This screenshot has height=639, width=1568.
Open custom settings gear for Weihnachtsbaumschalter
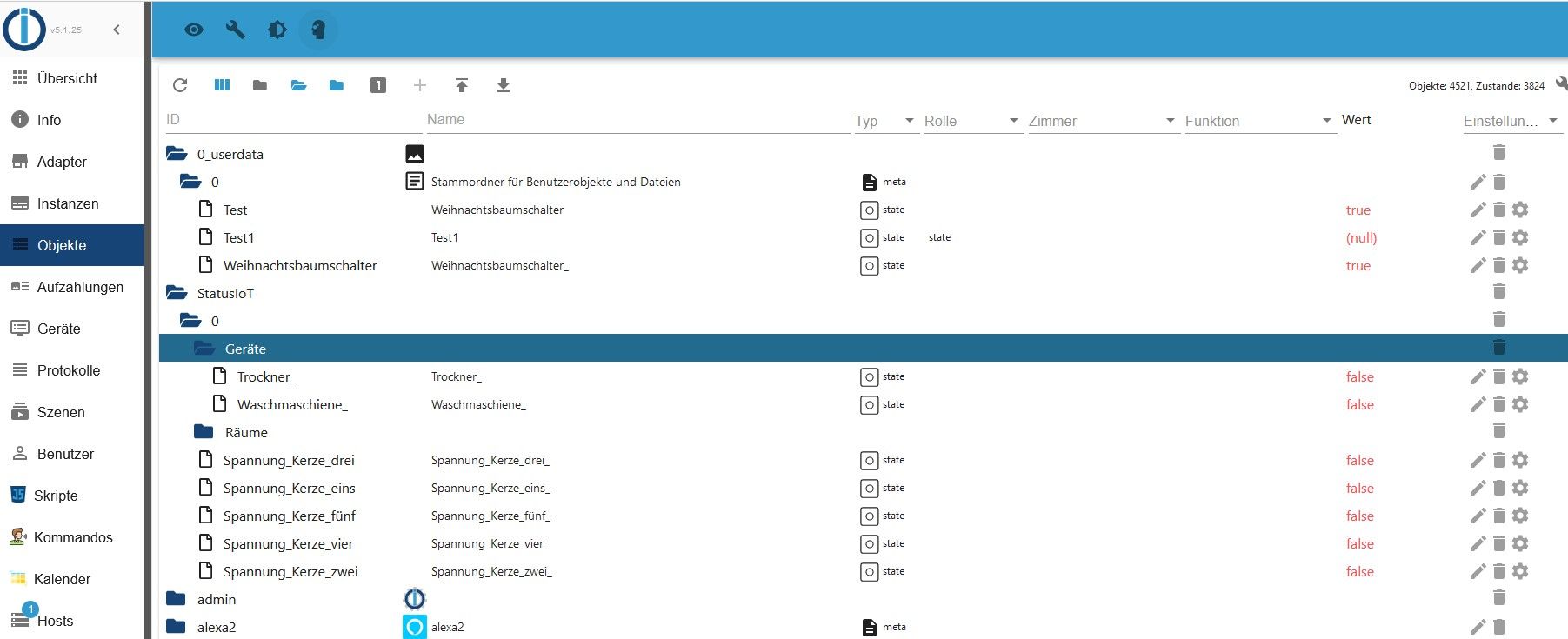tap(1520, 265)
